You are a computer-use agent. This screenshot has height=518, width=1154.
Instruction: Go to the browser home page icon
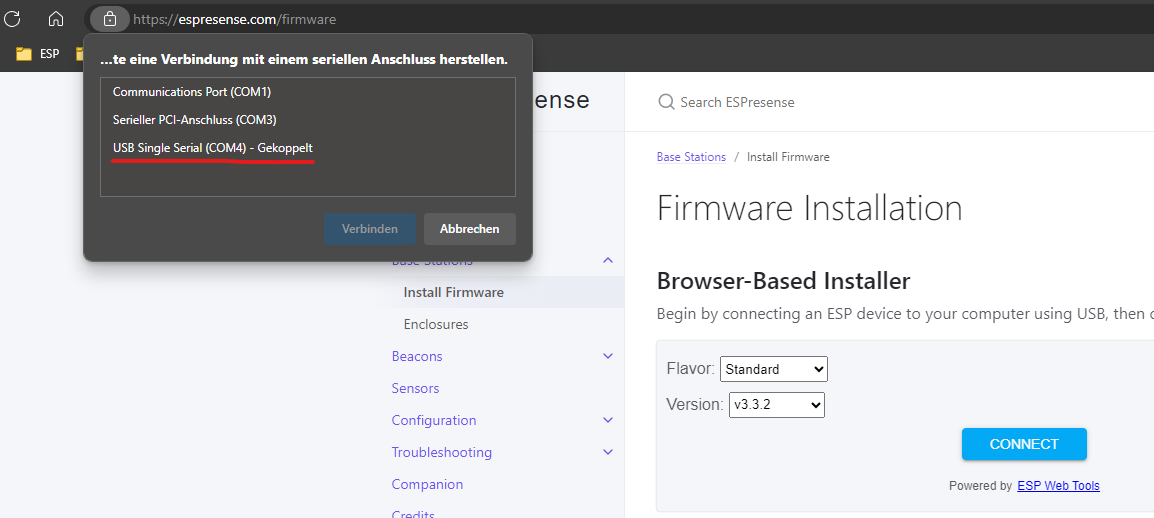coord(56,18)
